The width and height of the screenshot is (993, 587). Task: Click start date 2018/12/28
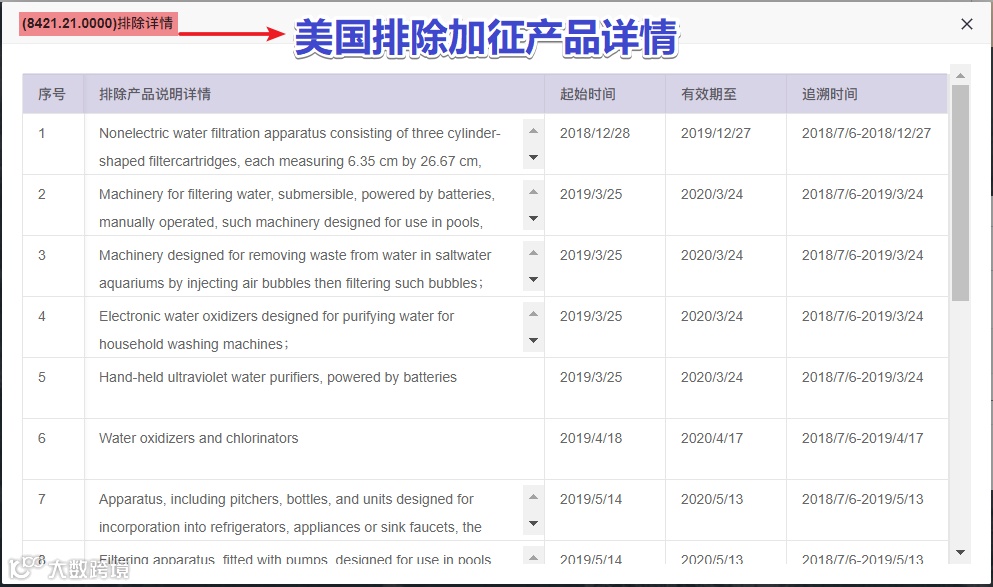[x=595, y=133]
